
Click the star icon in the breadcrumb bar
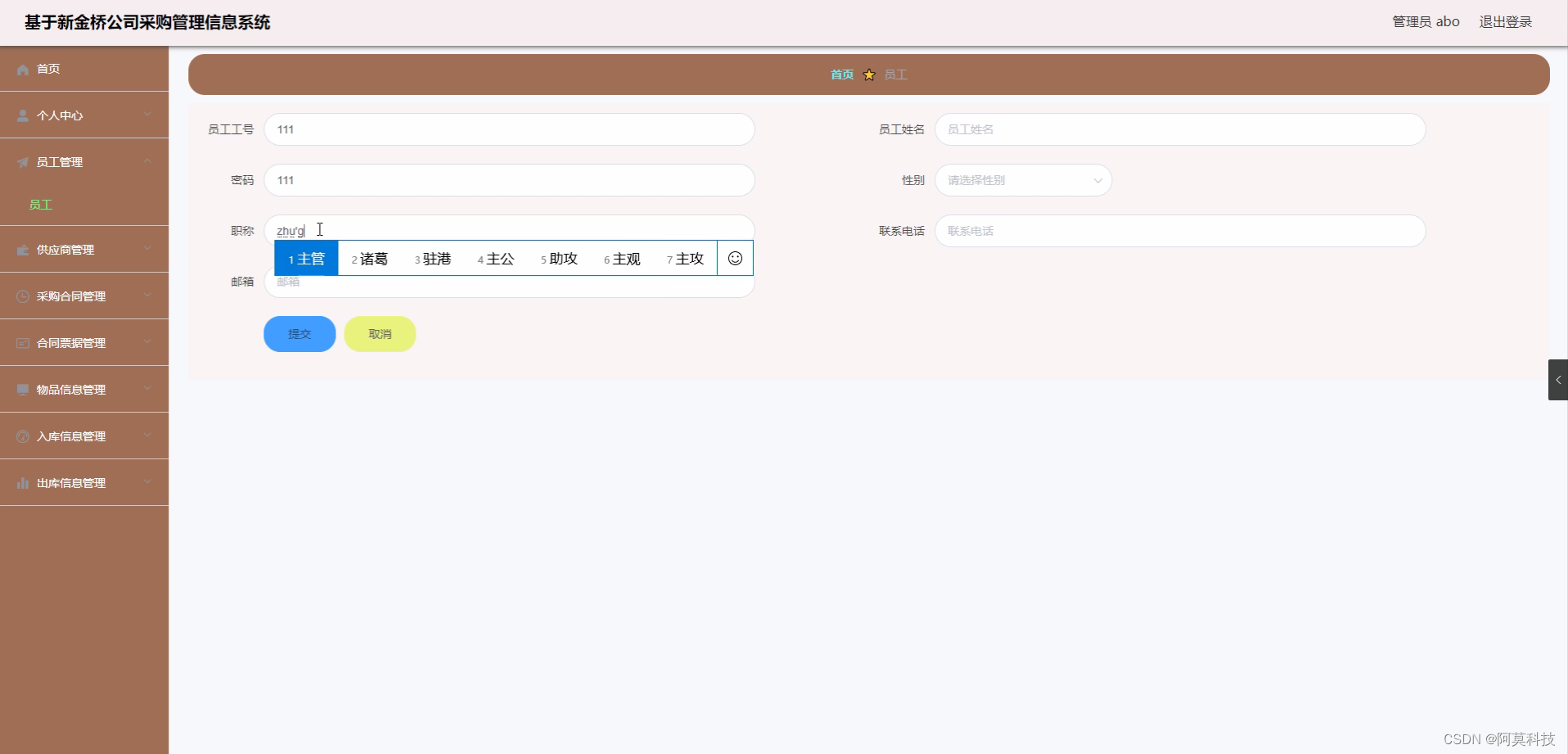click(869, 74)
